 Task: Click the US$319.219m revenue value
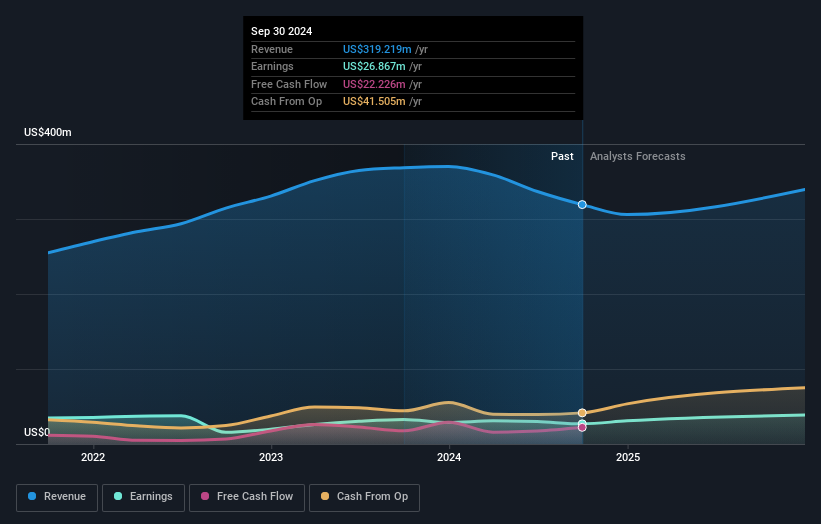pyautogui.click(x=377, y=49)
